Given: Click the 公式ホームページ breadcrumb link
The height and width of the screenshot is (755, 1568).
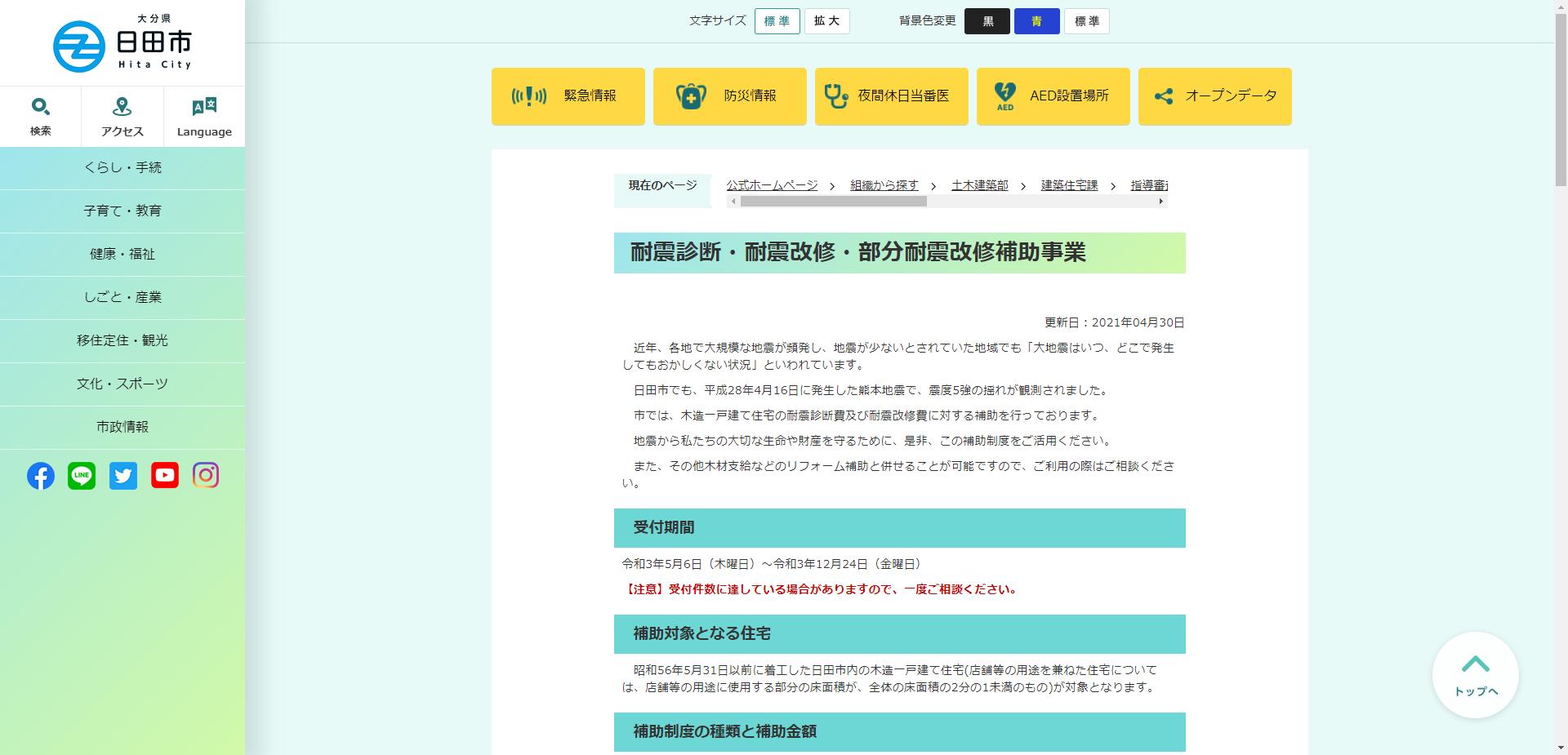Looking at the screenshot, I should [771, 185].
